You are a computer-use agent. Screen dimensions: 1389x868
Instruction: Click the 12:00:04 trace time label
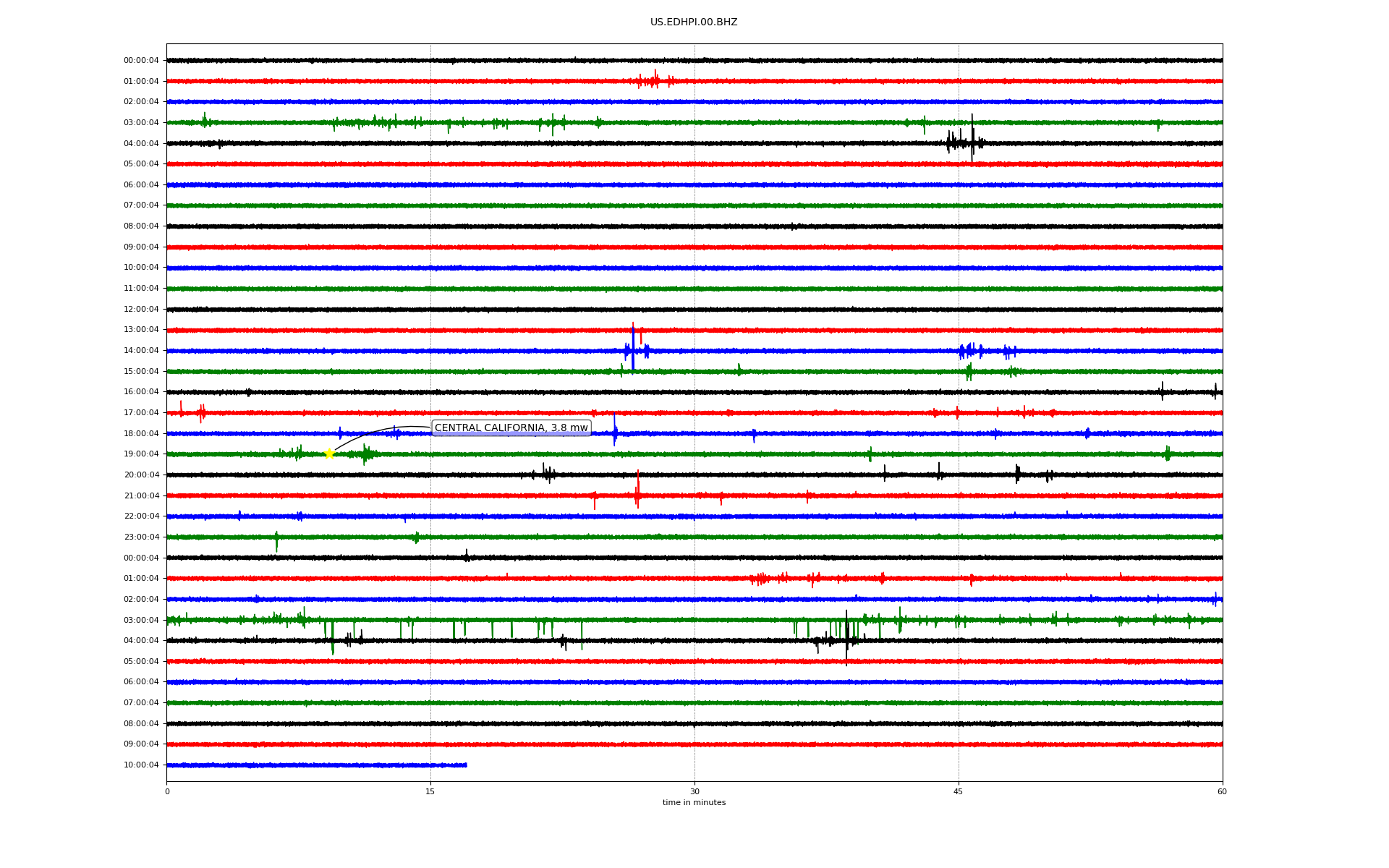(x=141, y=310)
